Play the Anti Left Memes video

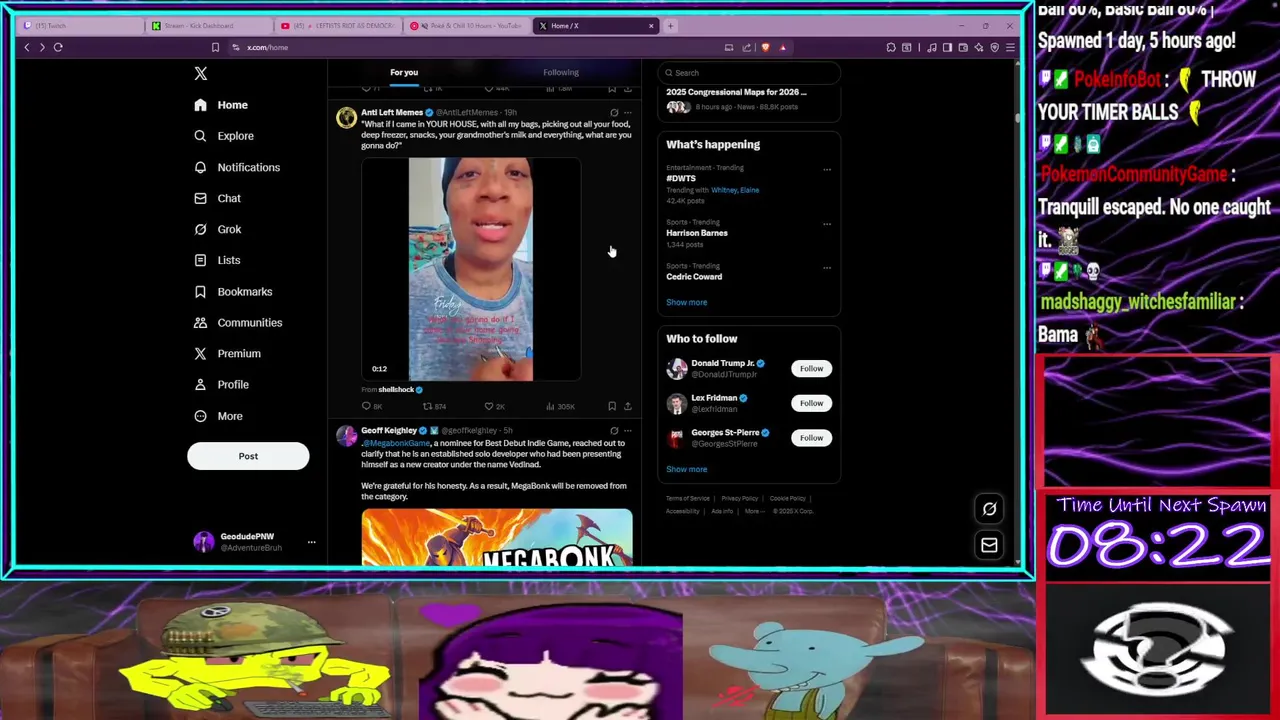(x=471, y=269)
